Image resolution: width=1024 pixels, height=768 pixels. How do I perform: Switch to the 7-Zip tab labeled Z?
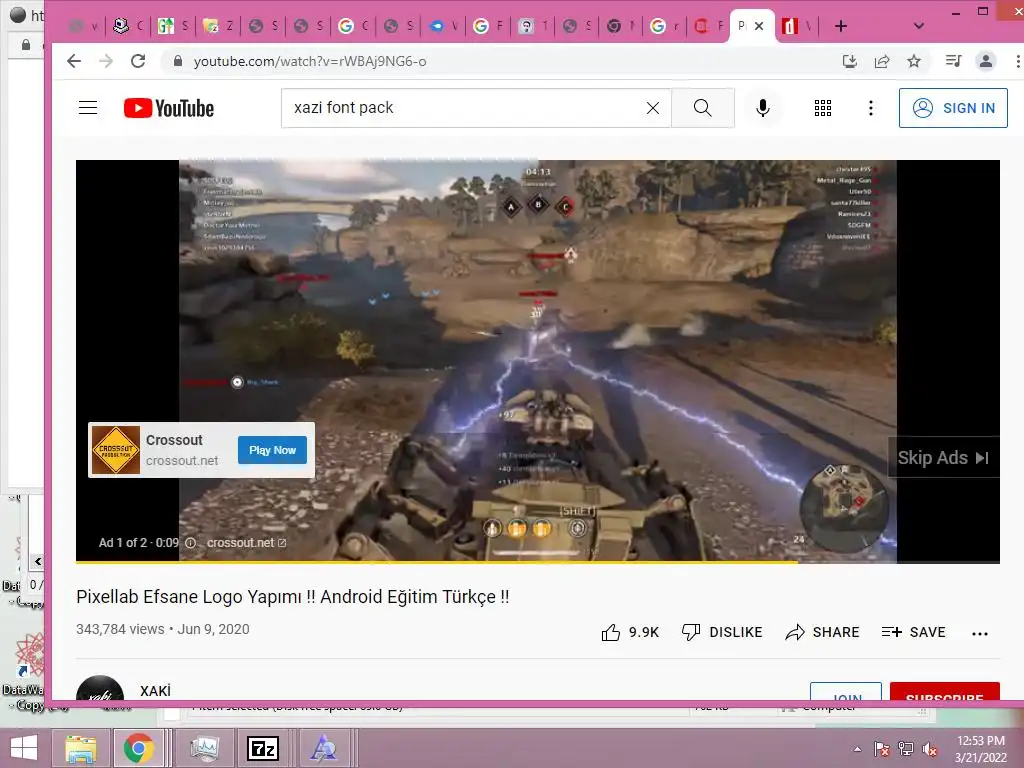click(218, 26)
